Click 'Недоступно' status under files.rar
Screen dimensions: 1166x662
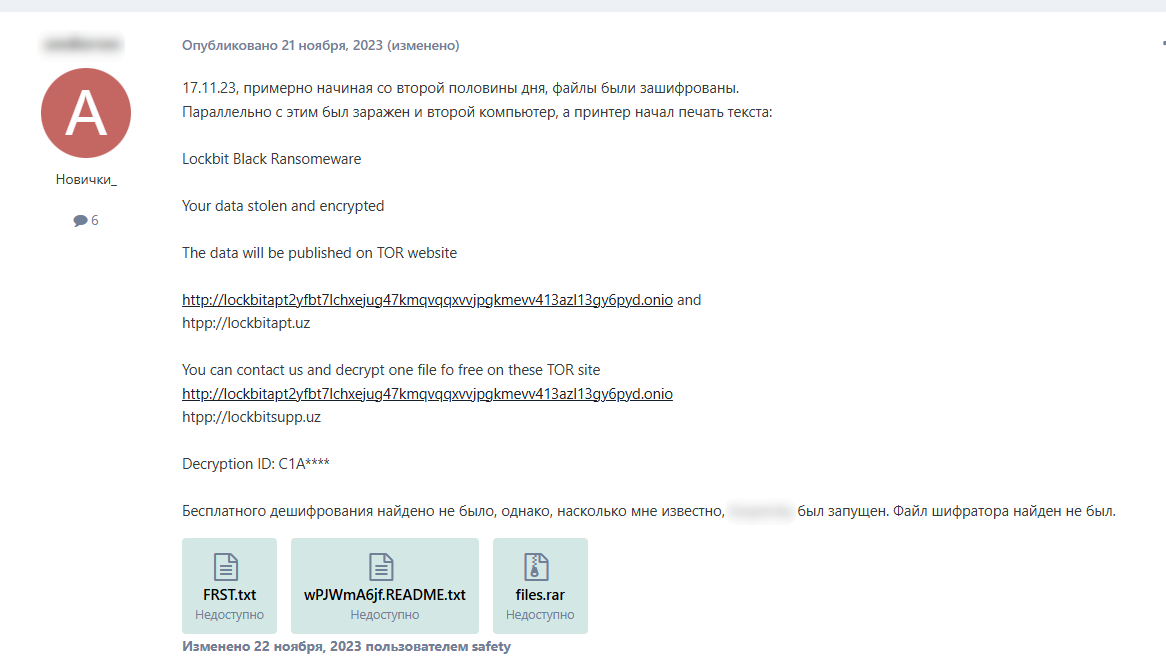[540, 615]
